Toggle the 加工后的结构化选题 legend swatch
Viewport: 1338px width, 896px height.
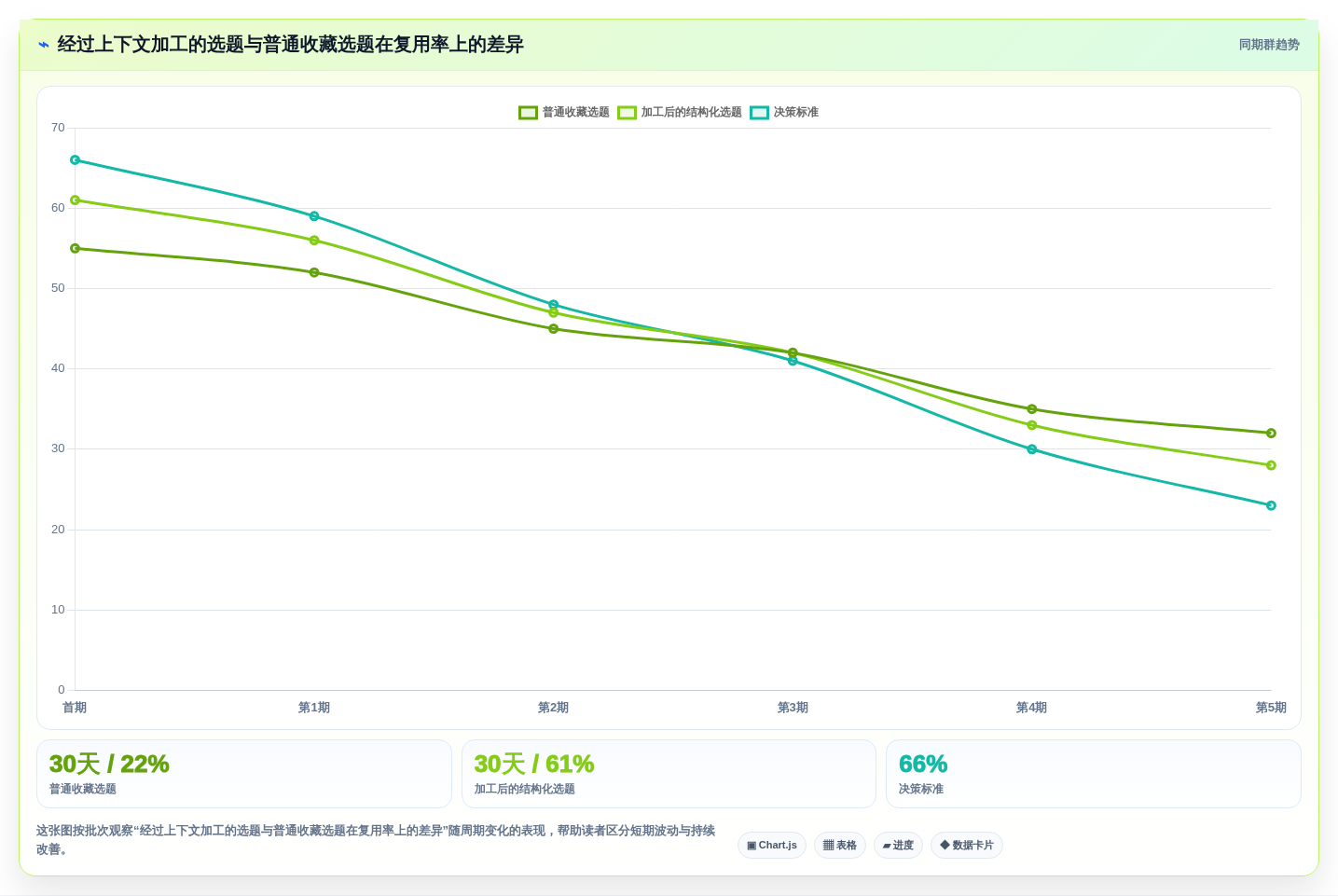[x=627, y=113]
